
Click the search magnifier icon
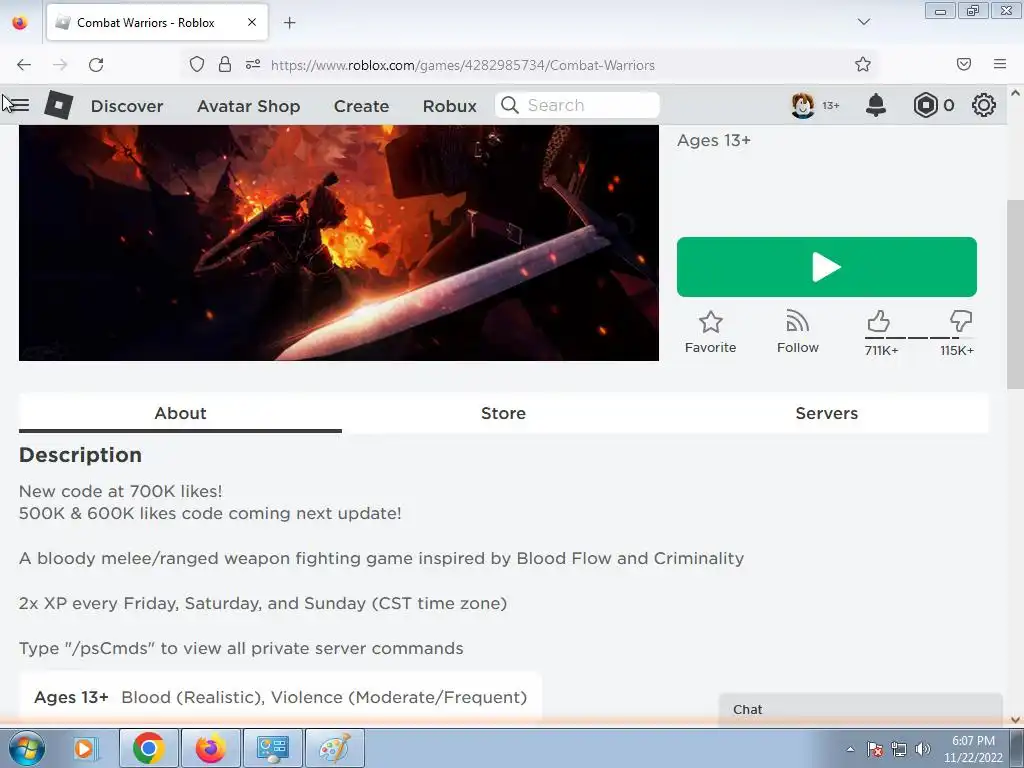point(510,105)
